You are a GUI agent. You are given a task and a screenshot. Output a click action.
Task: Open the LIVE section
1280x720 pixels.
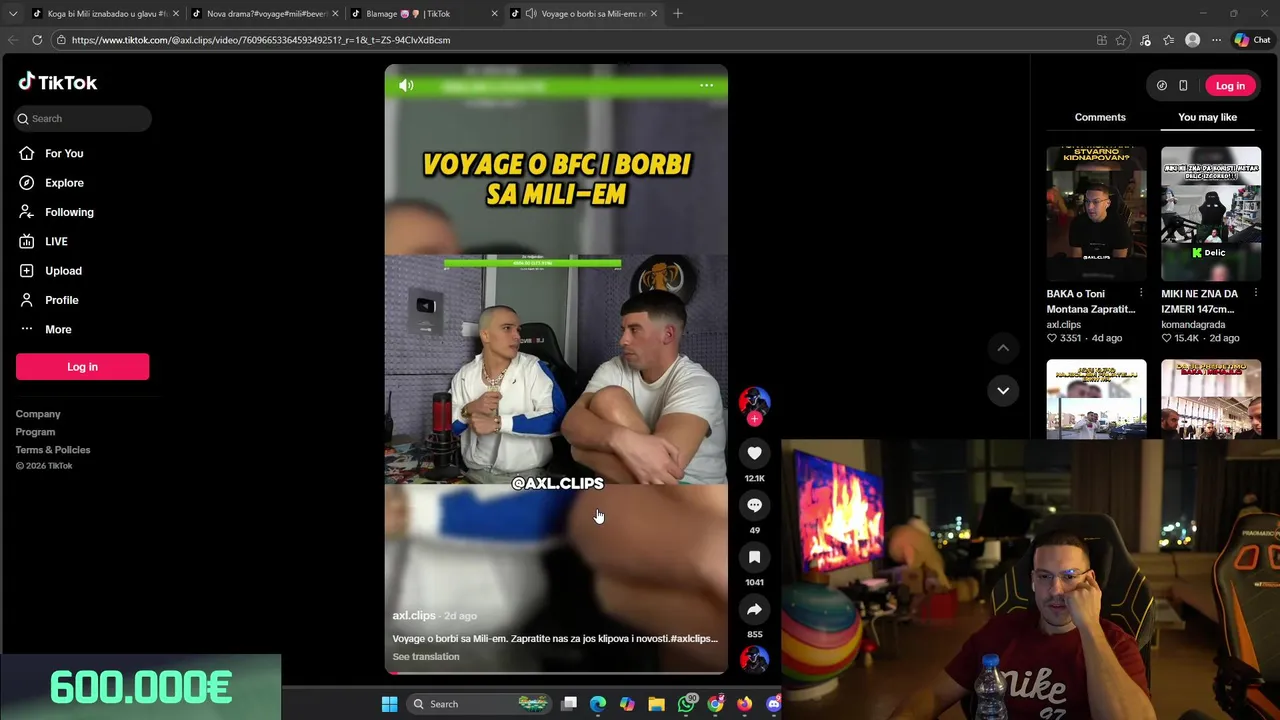click(56, 241)
